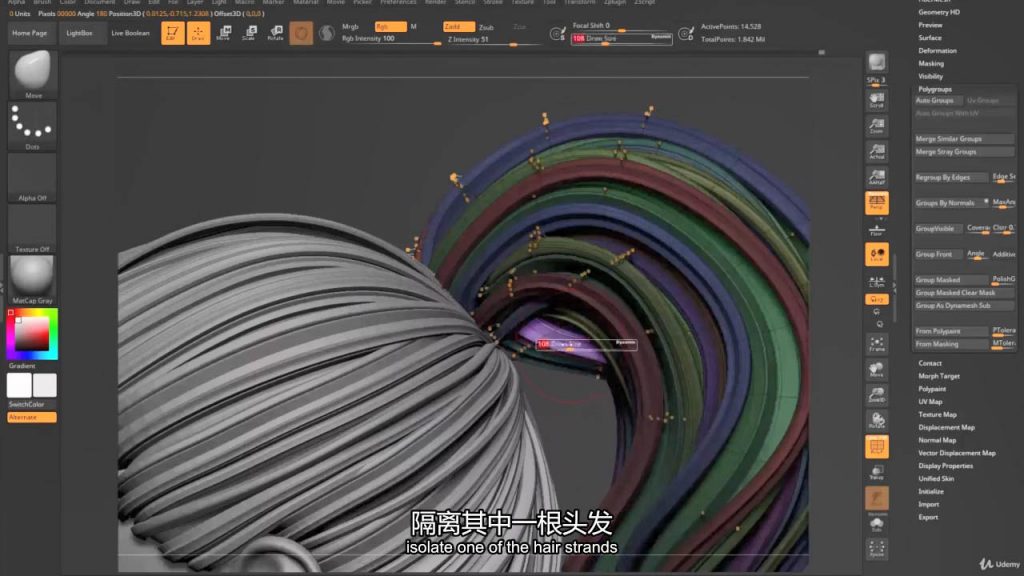Click the Actual size icon
1024x576 pixels.
pos(876,152)
